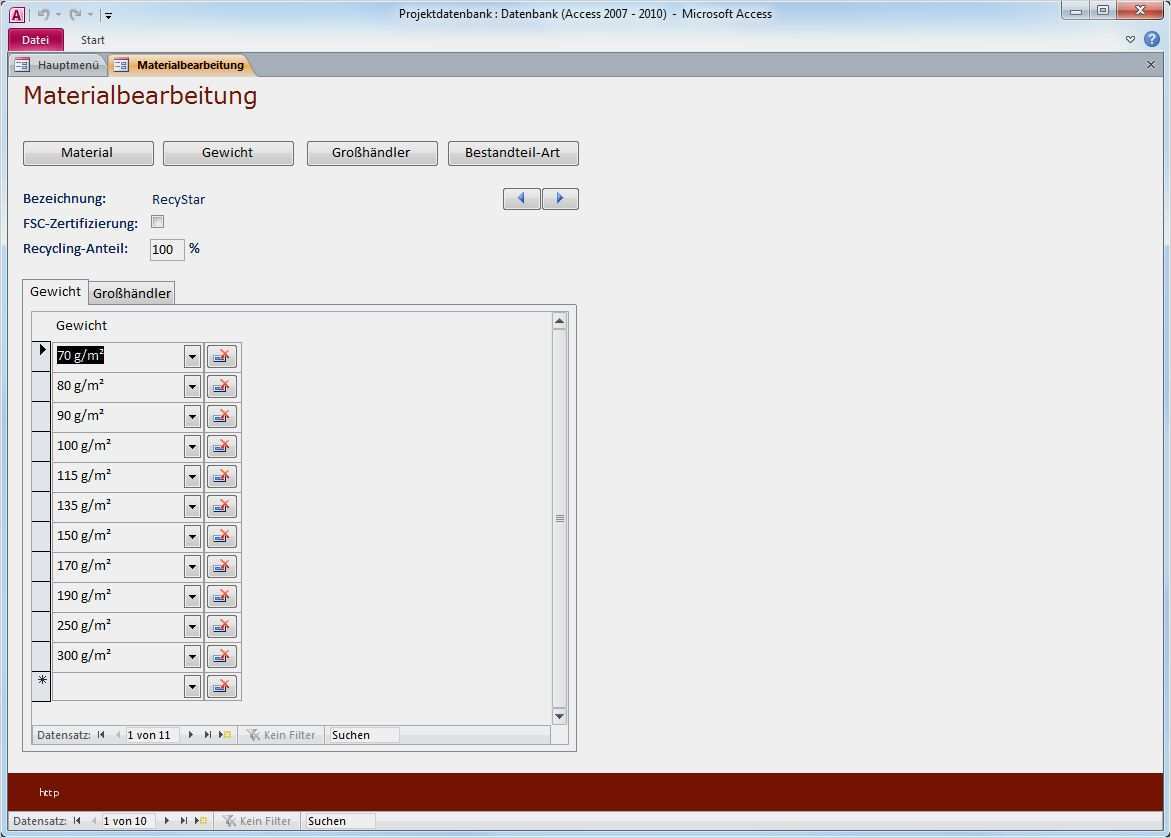Select the row selector for 150 g/m²

click(x=41, y=537)
